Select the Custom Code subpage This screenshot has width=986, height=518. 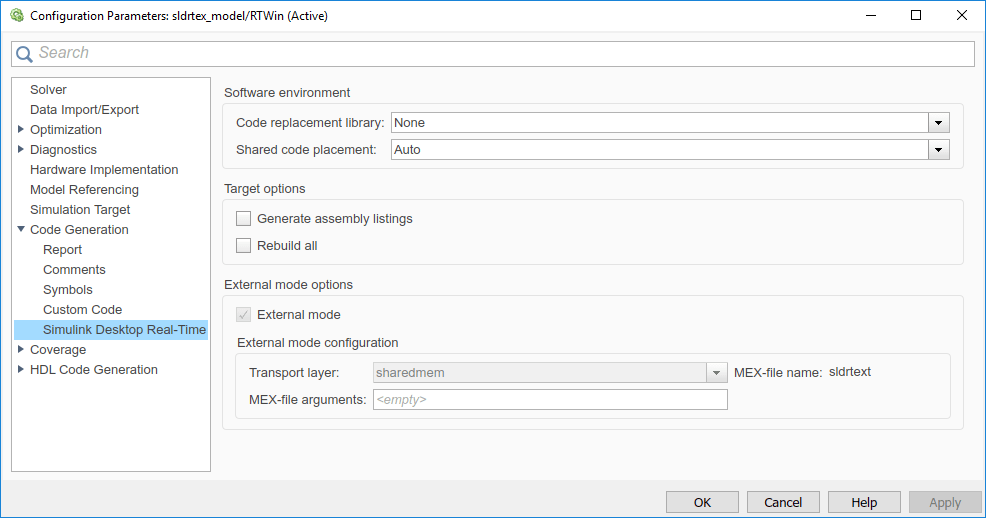pos(82,309)
